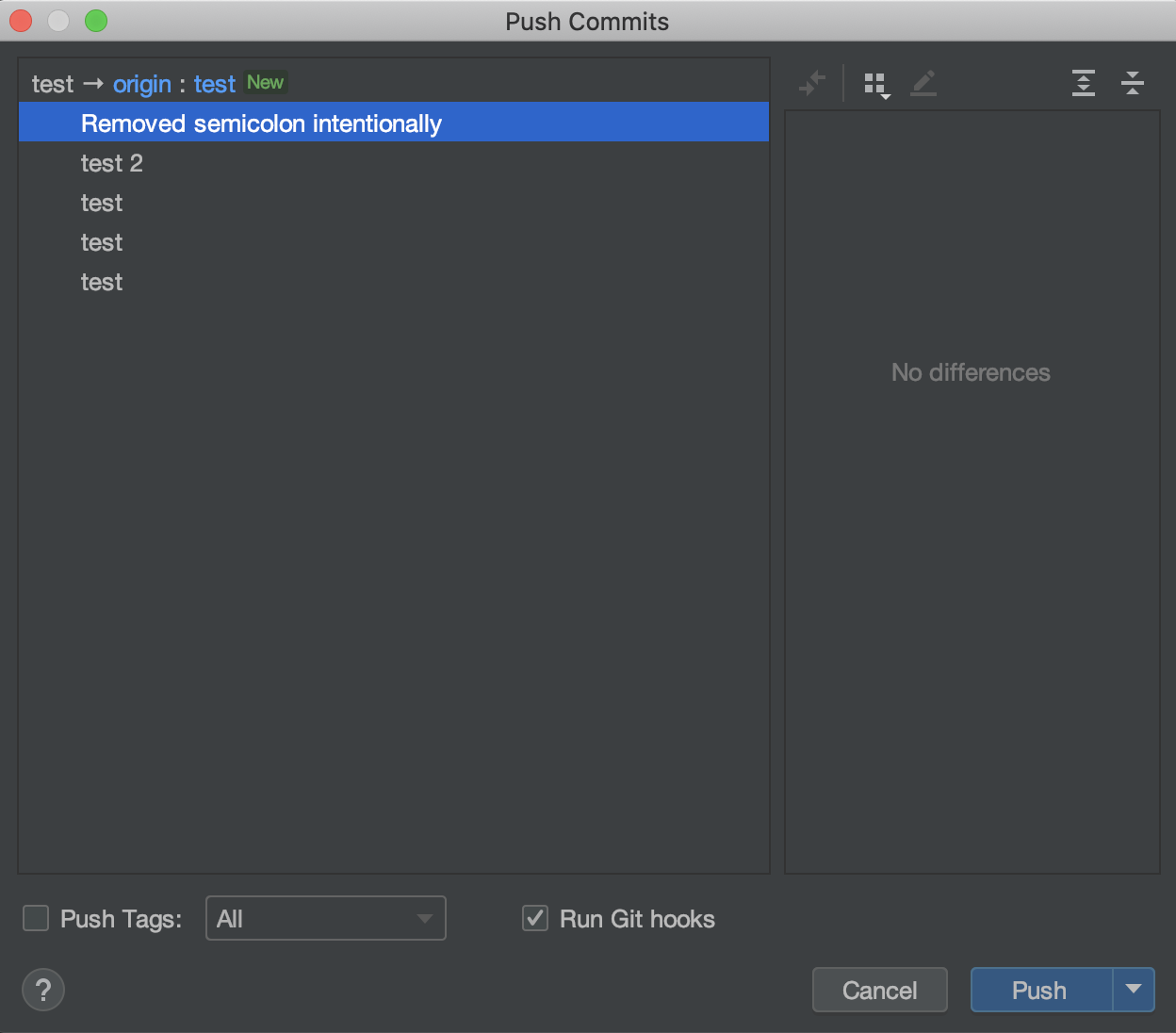Collapse all files in the diff panel
1176x1033 pixels.
coord(1133,83)
